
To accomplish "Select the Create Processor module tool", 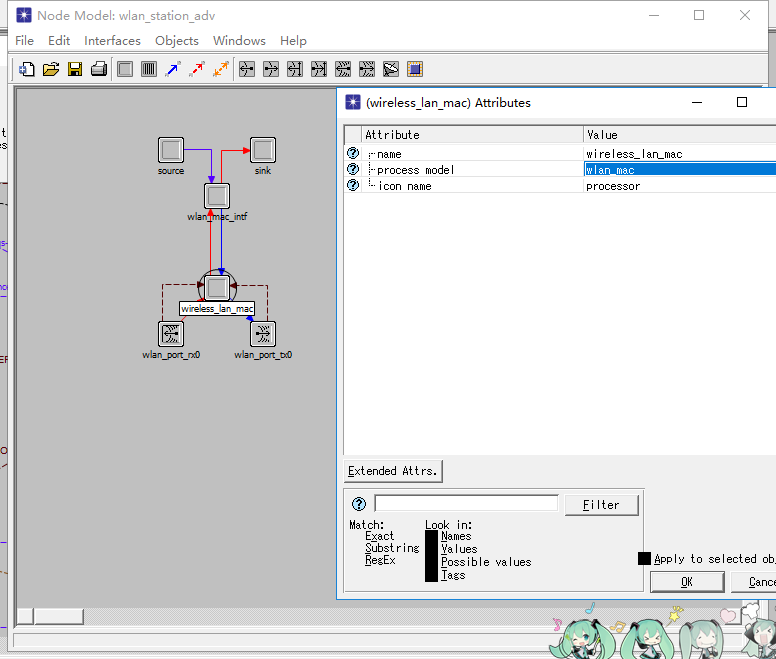I will [125, 69].
